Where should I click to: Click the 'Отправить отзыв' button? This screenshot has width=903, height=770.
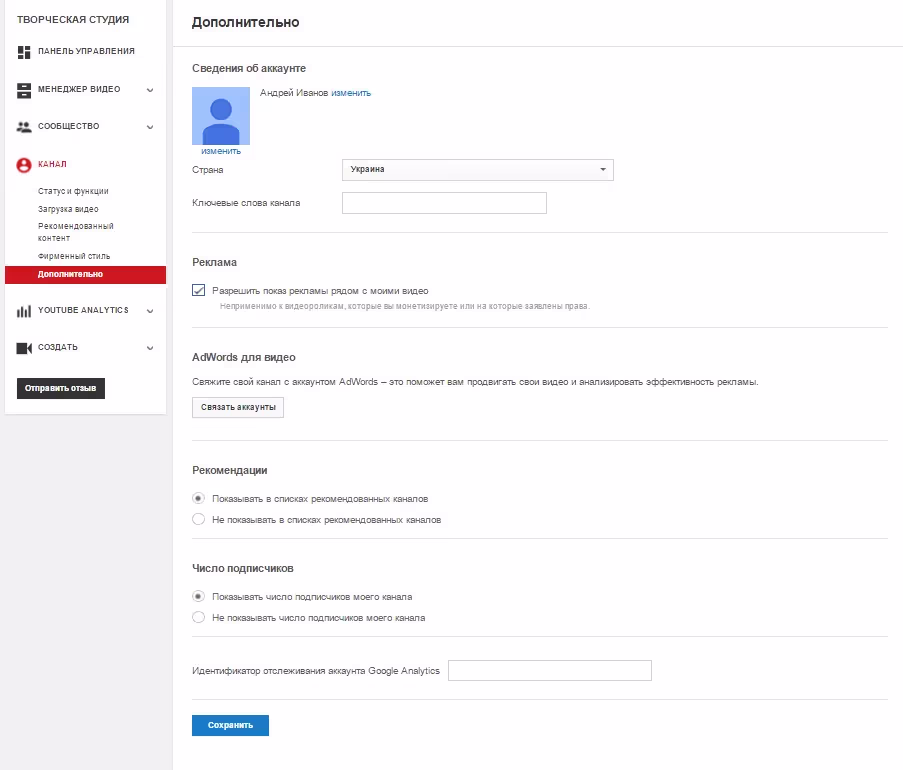60,388
